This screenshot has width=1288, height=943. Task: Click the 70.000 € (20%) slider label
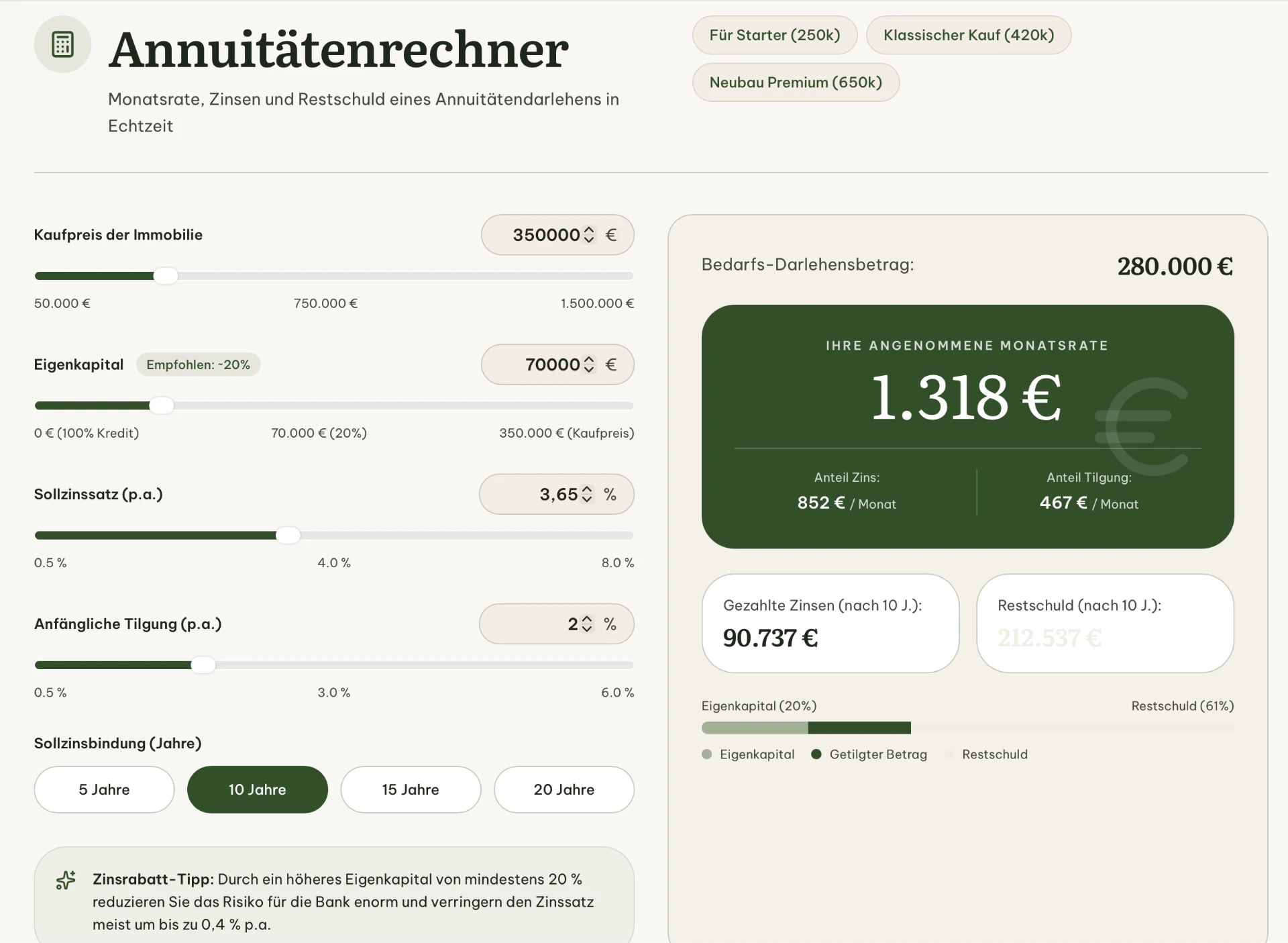pos(319,433)
